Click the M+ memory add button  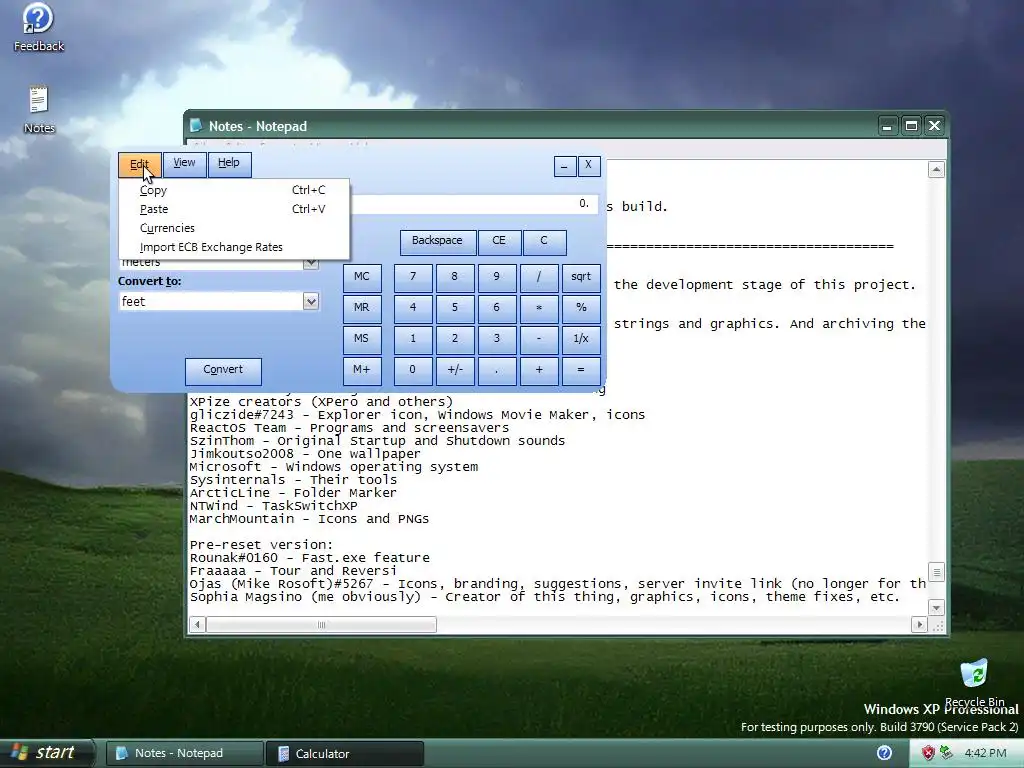pos(362,370)
